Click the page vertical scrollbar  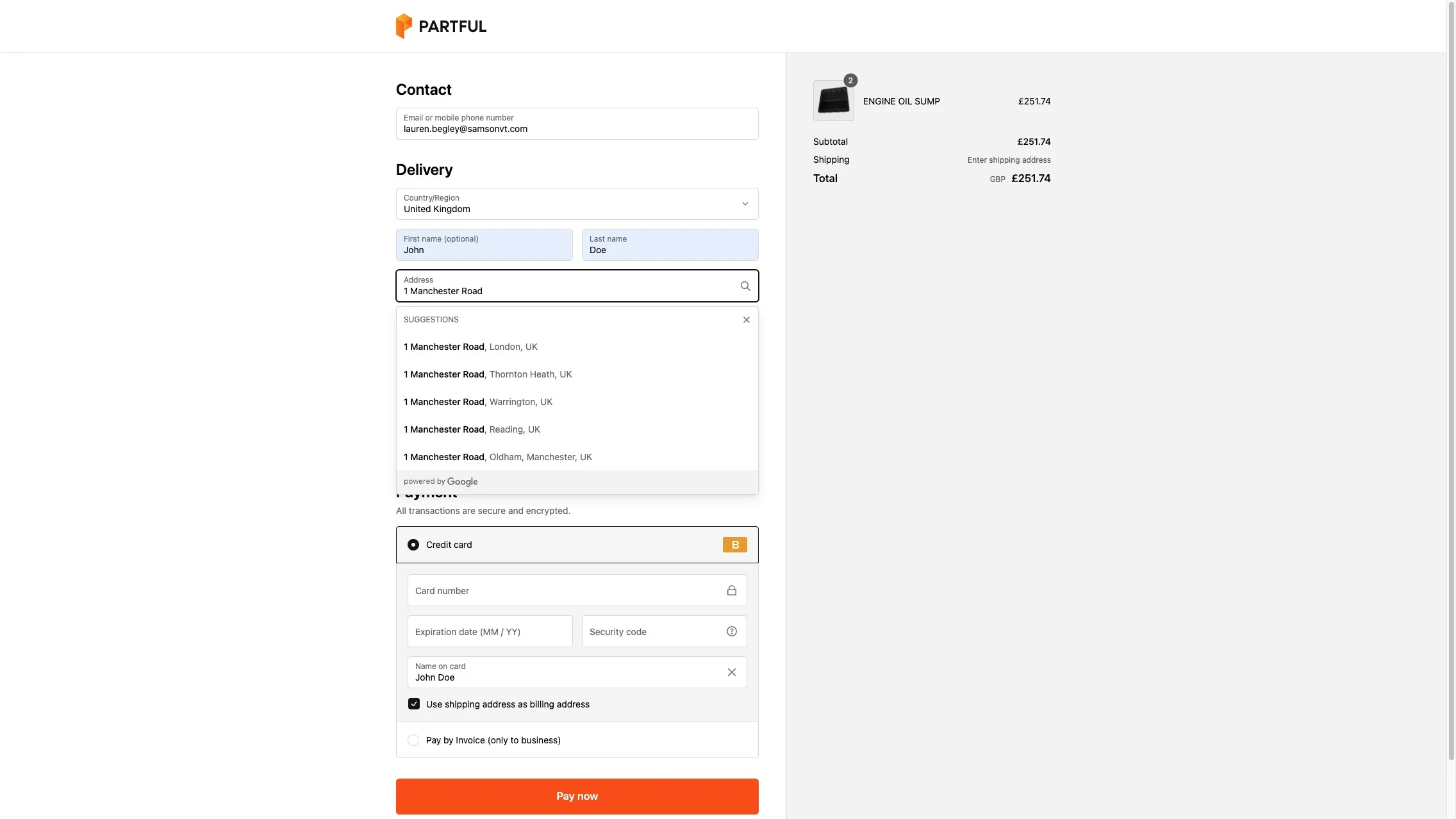tap(1451, 381)
